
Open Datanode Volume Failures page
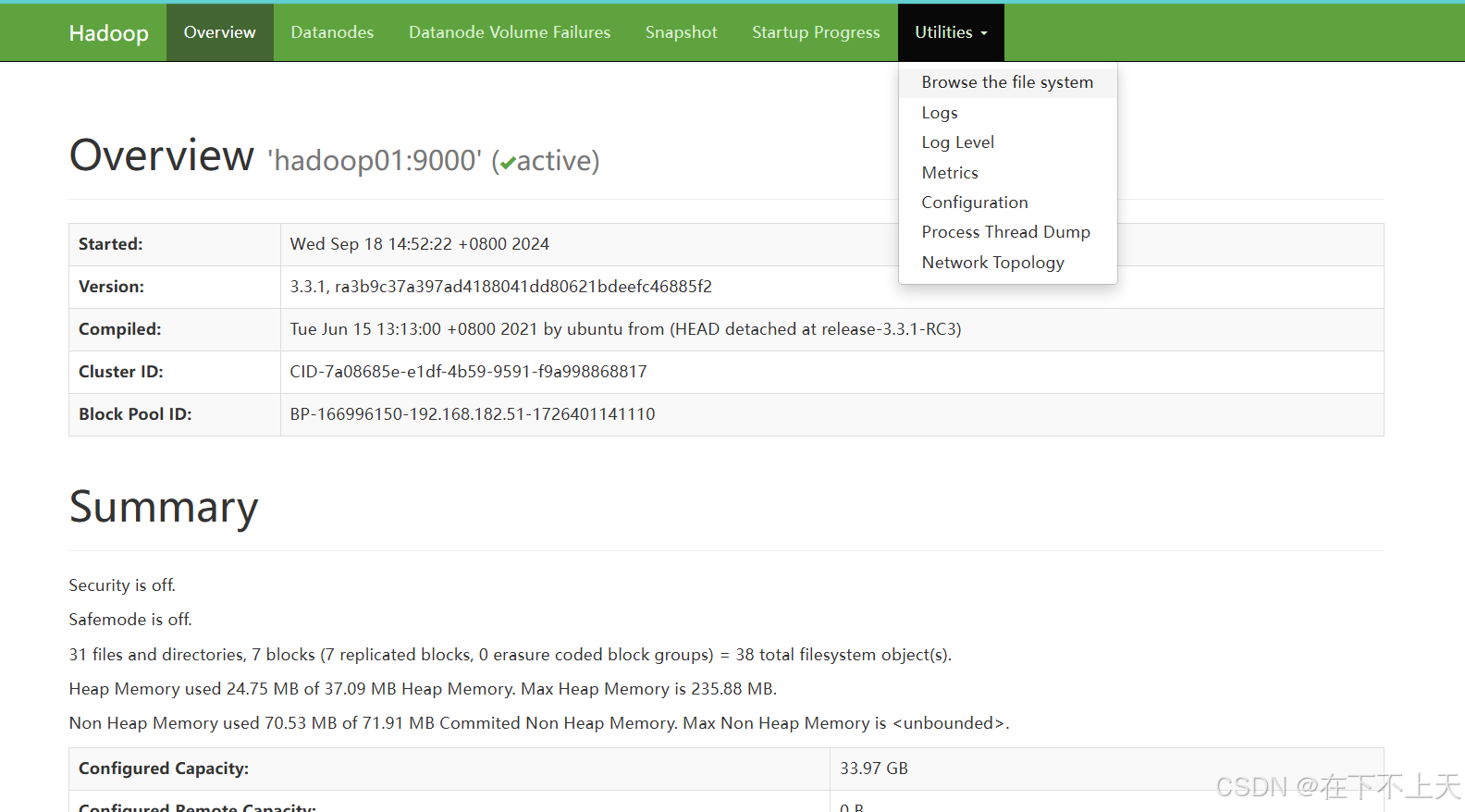click(510, 32)
